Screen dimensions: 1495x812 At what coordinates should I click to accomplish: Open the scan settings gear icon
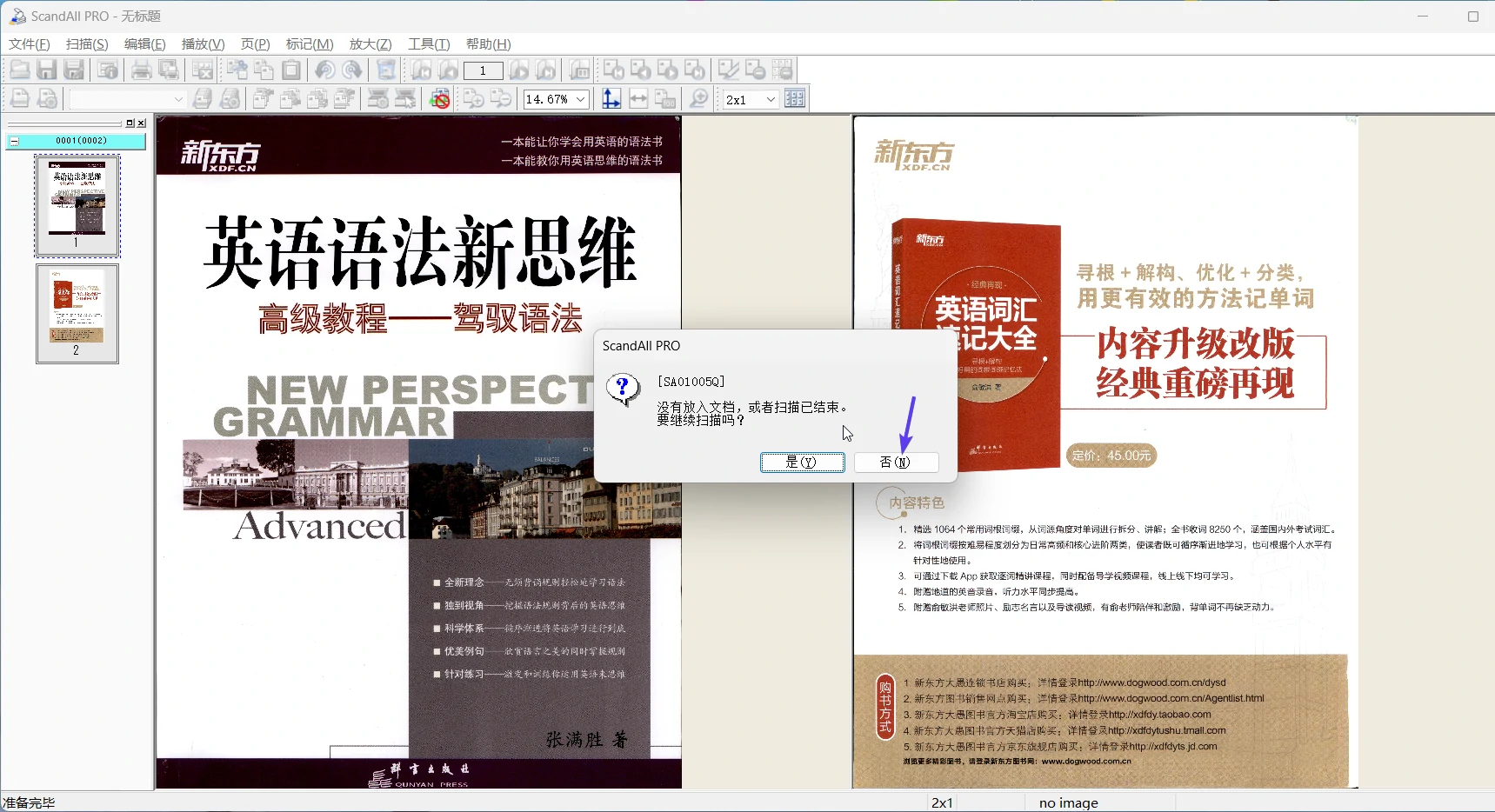[47, 99]
